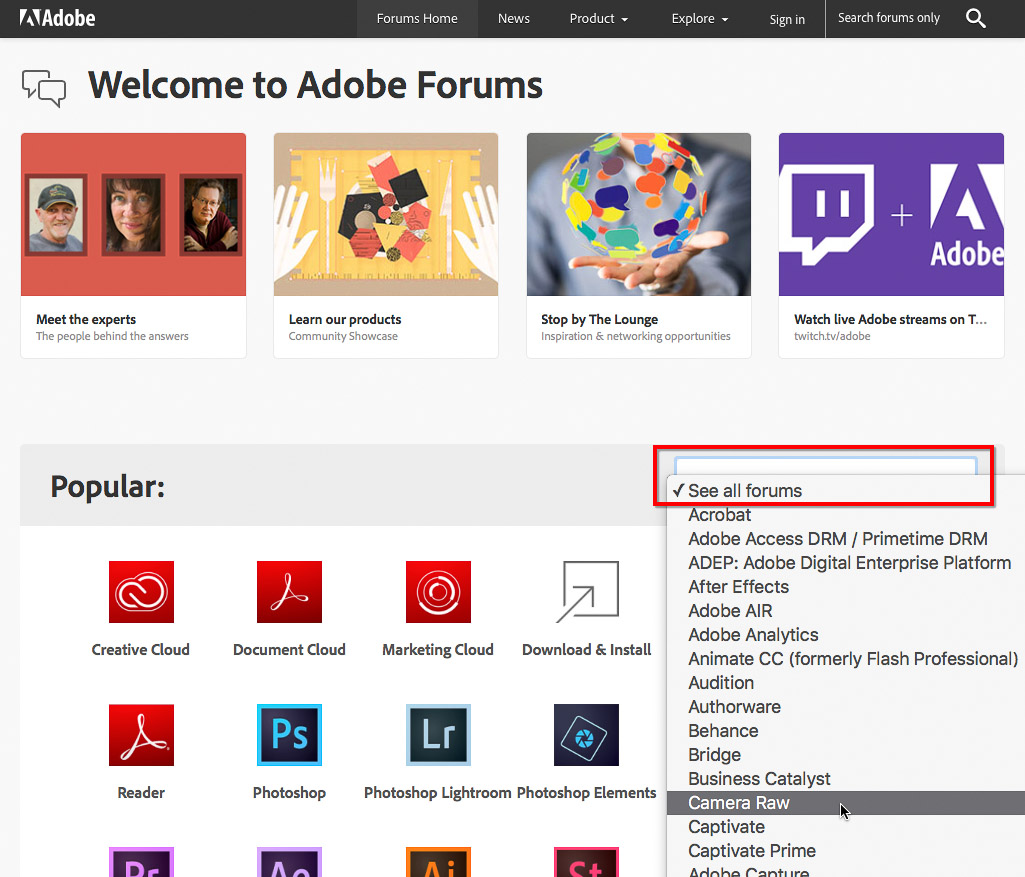Open the Download & Install icon

[587, 592]
